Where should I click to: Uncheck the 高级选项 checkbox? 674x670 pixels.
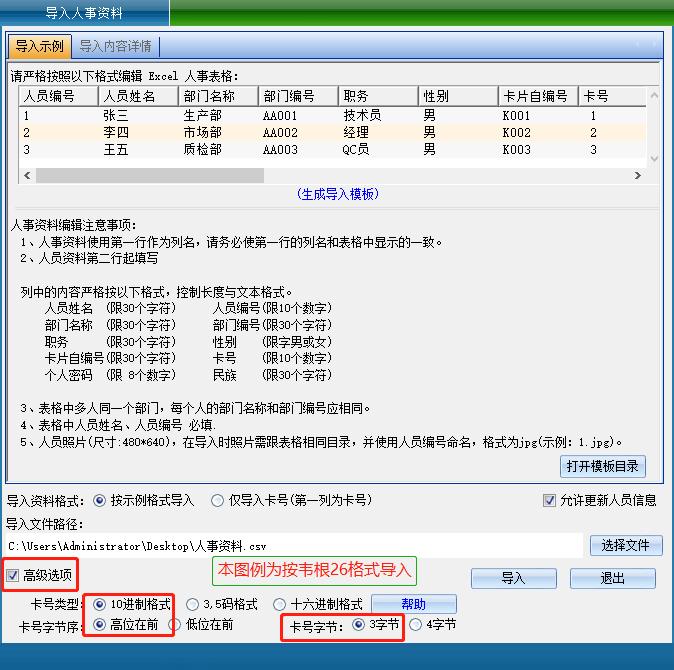click(13, 575)
